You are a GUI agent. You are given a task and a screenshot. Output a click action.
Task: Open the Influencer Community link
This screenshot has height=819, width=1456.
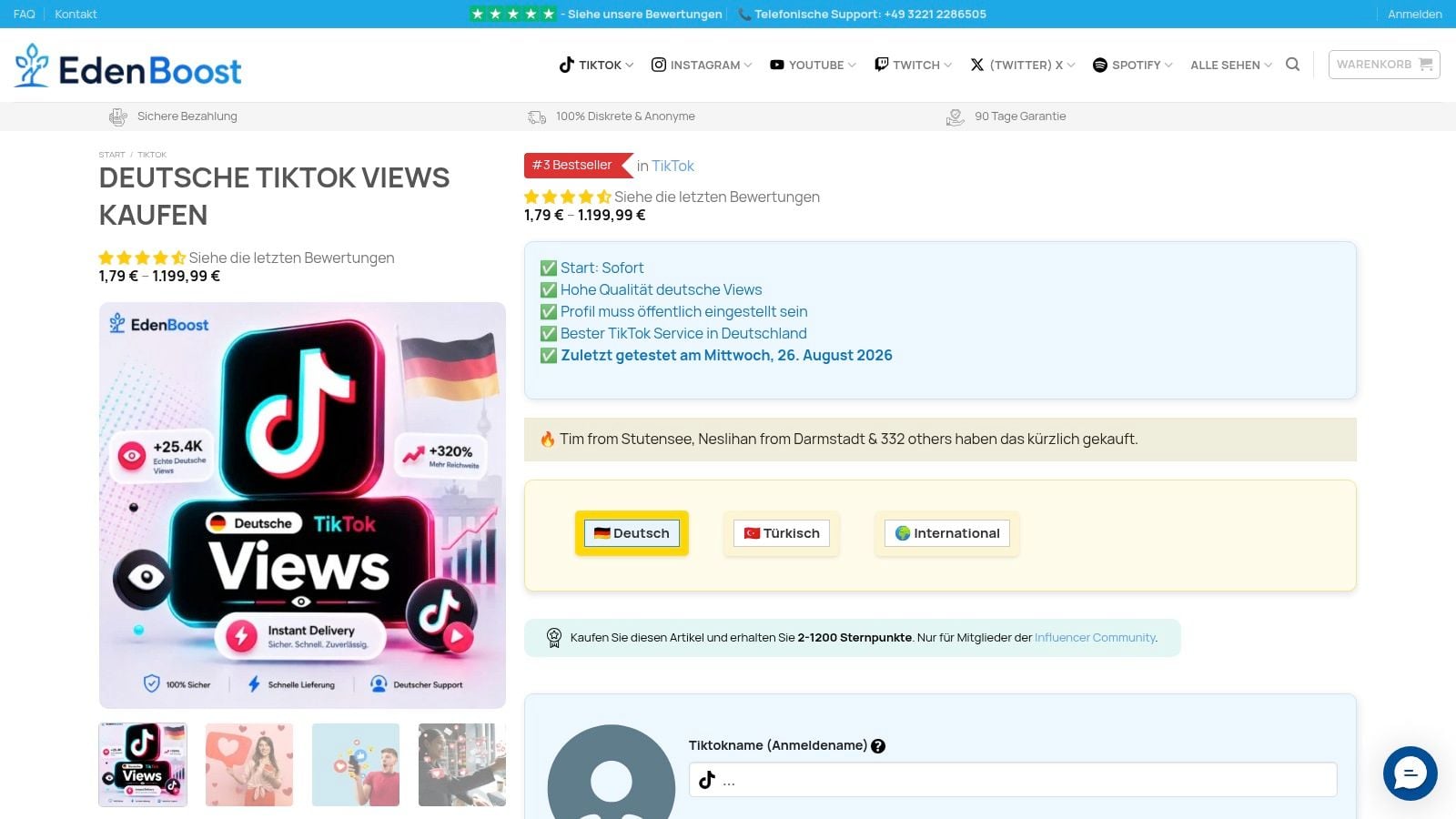(1095, 638)
